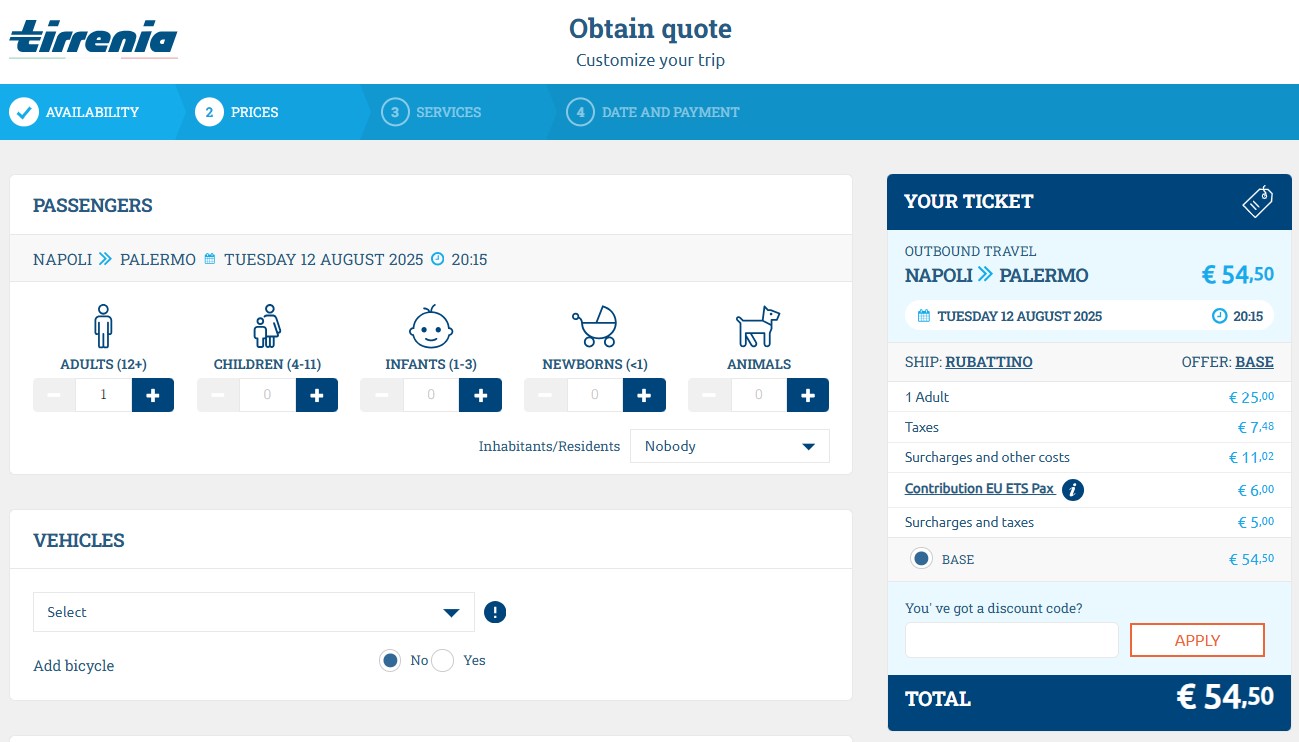Viewport: 1299px width, 742px height.
Task: Decrease infants count with minus
Action: [x=382, y=395]
